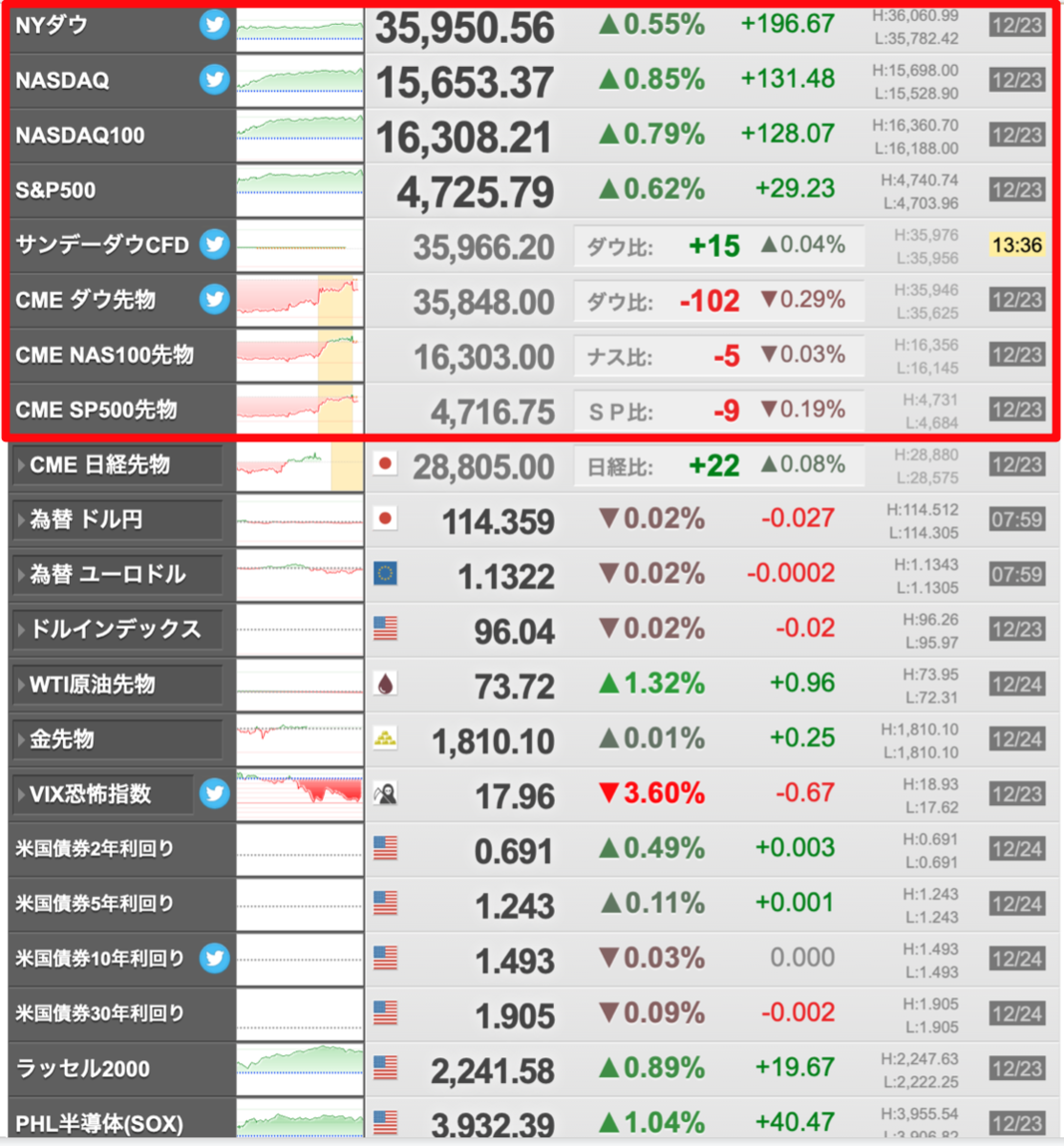Open the CME SP500先物 mini chart
This screenshot has width=1064, height=1146.
coord(300,409)
